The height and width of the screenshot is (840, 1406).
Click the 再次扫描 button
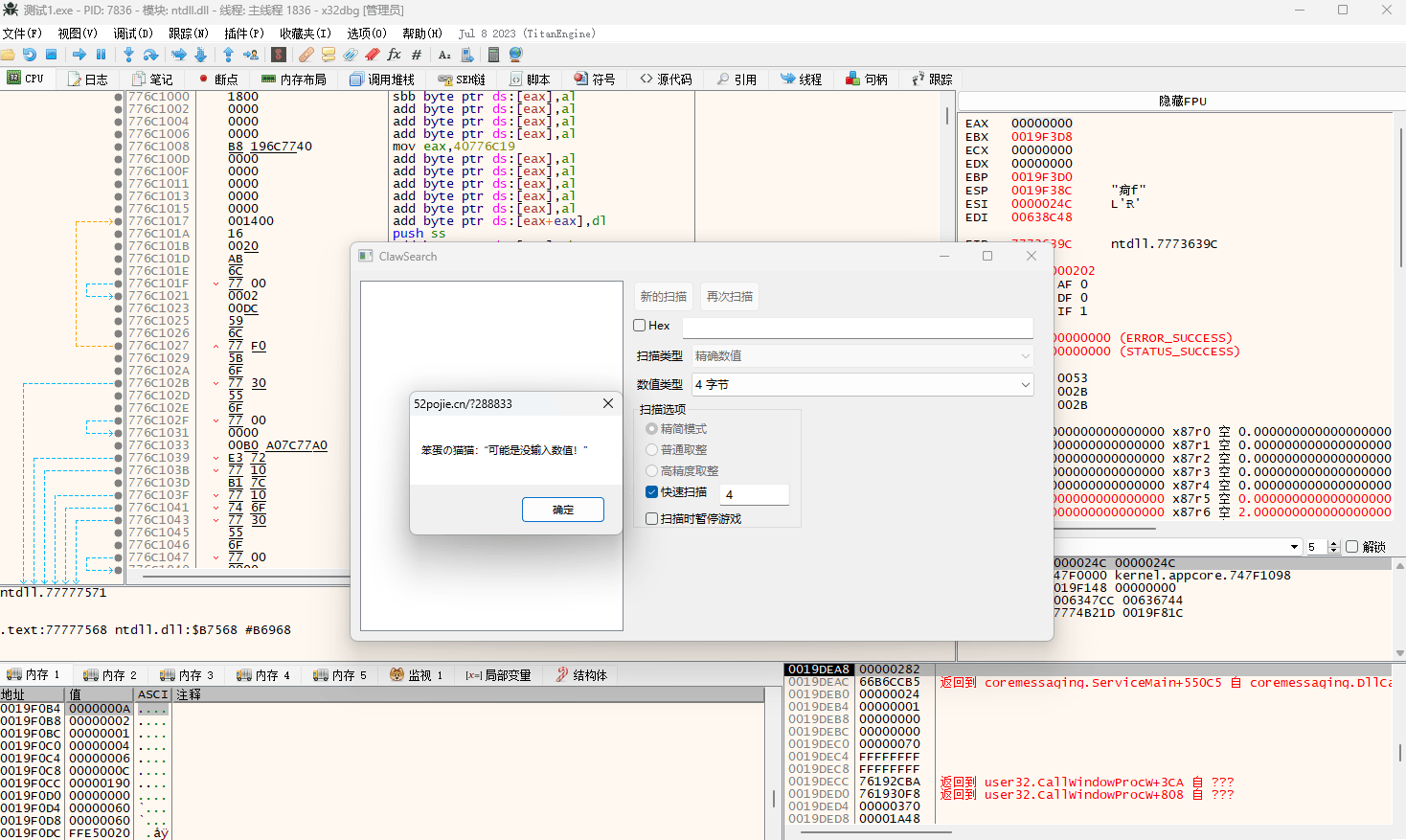pos(730,297)
